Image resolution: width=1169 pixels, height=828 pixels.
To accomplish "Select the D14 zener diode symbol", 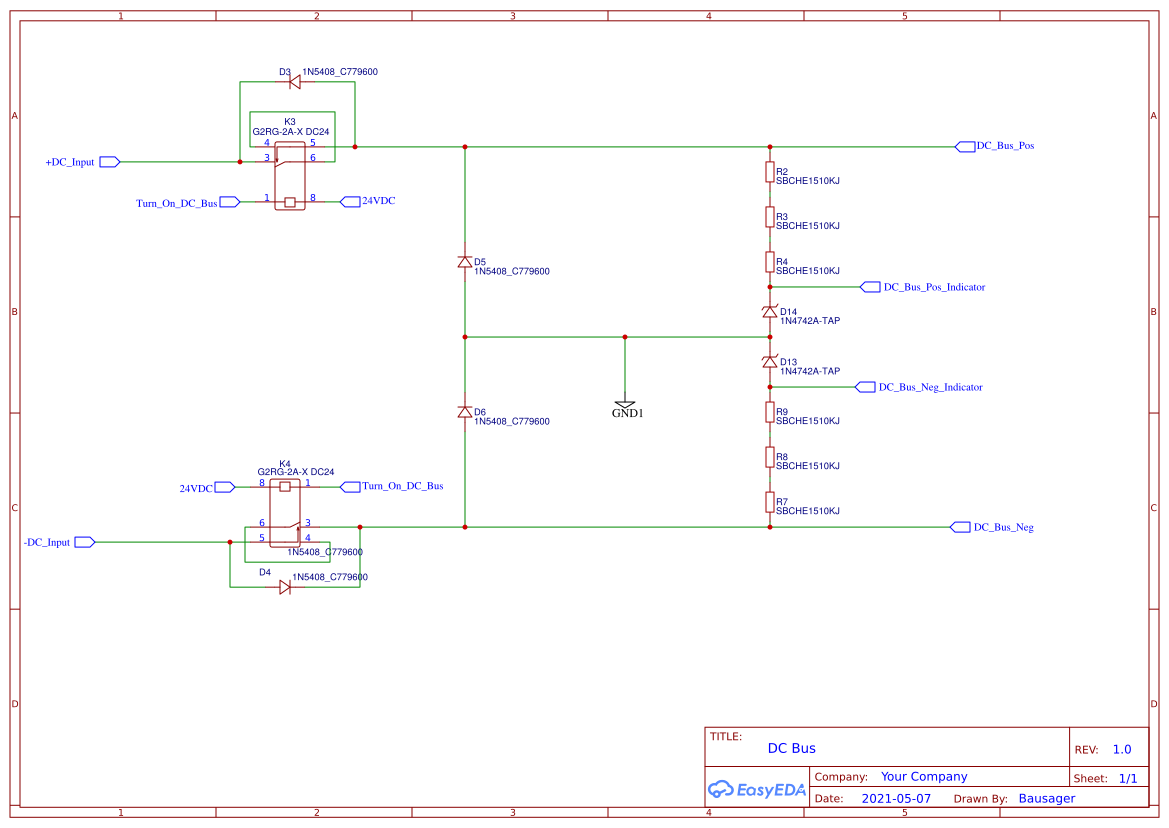I will (770, 312).
